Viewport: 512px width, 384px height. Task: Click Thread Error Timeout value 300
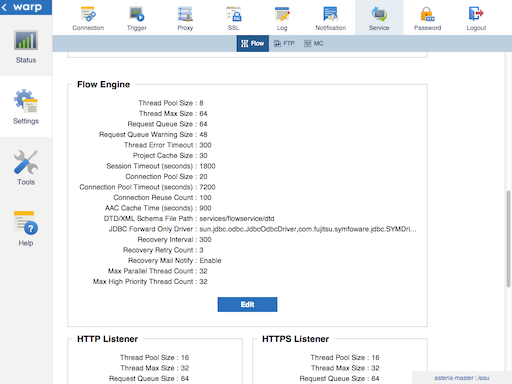click(x=205, y=145)
